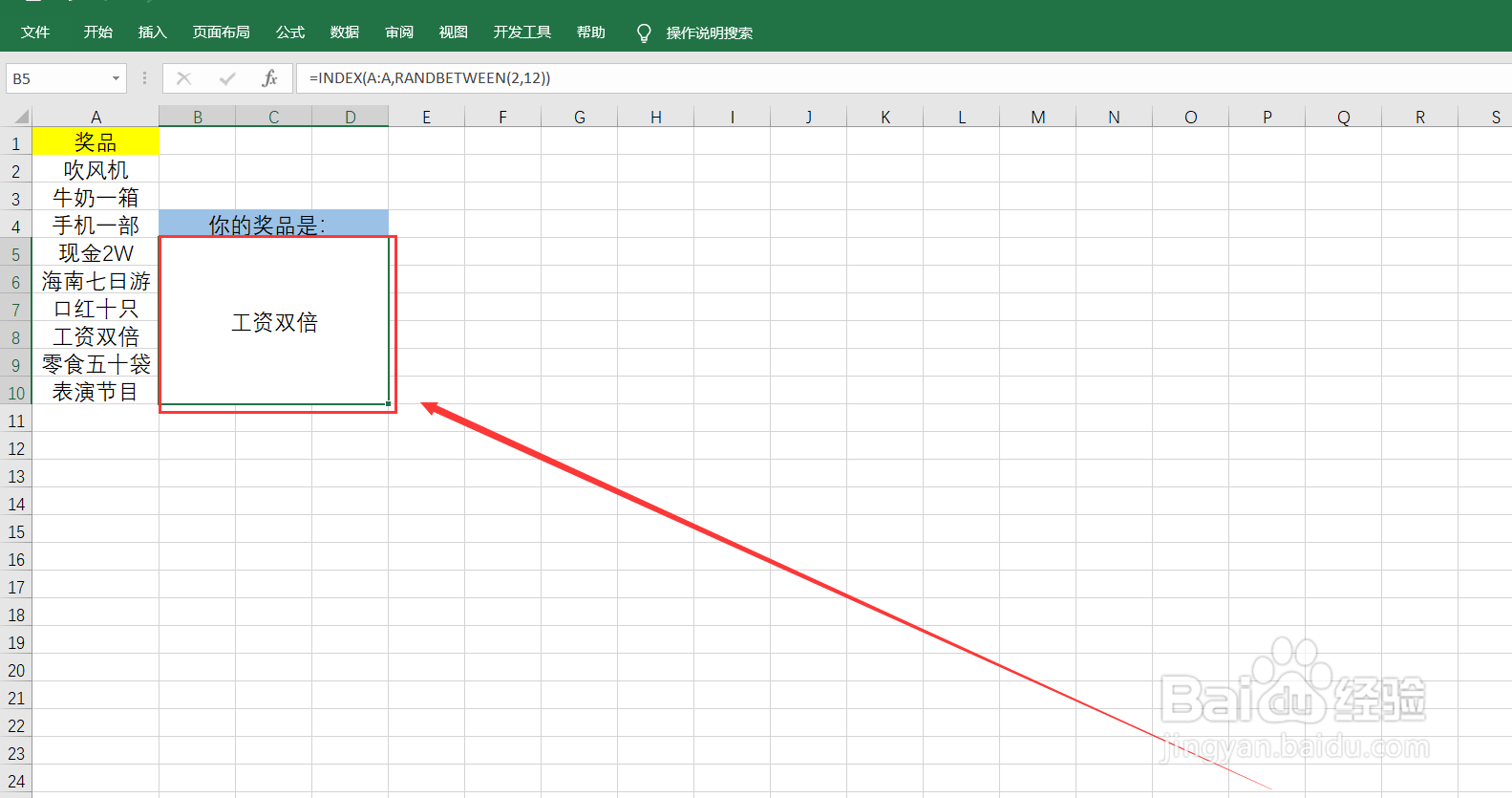1512x798 pixels.
Task: Click the confirm checkmark formula icon
Action: (x=227, y=78)
